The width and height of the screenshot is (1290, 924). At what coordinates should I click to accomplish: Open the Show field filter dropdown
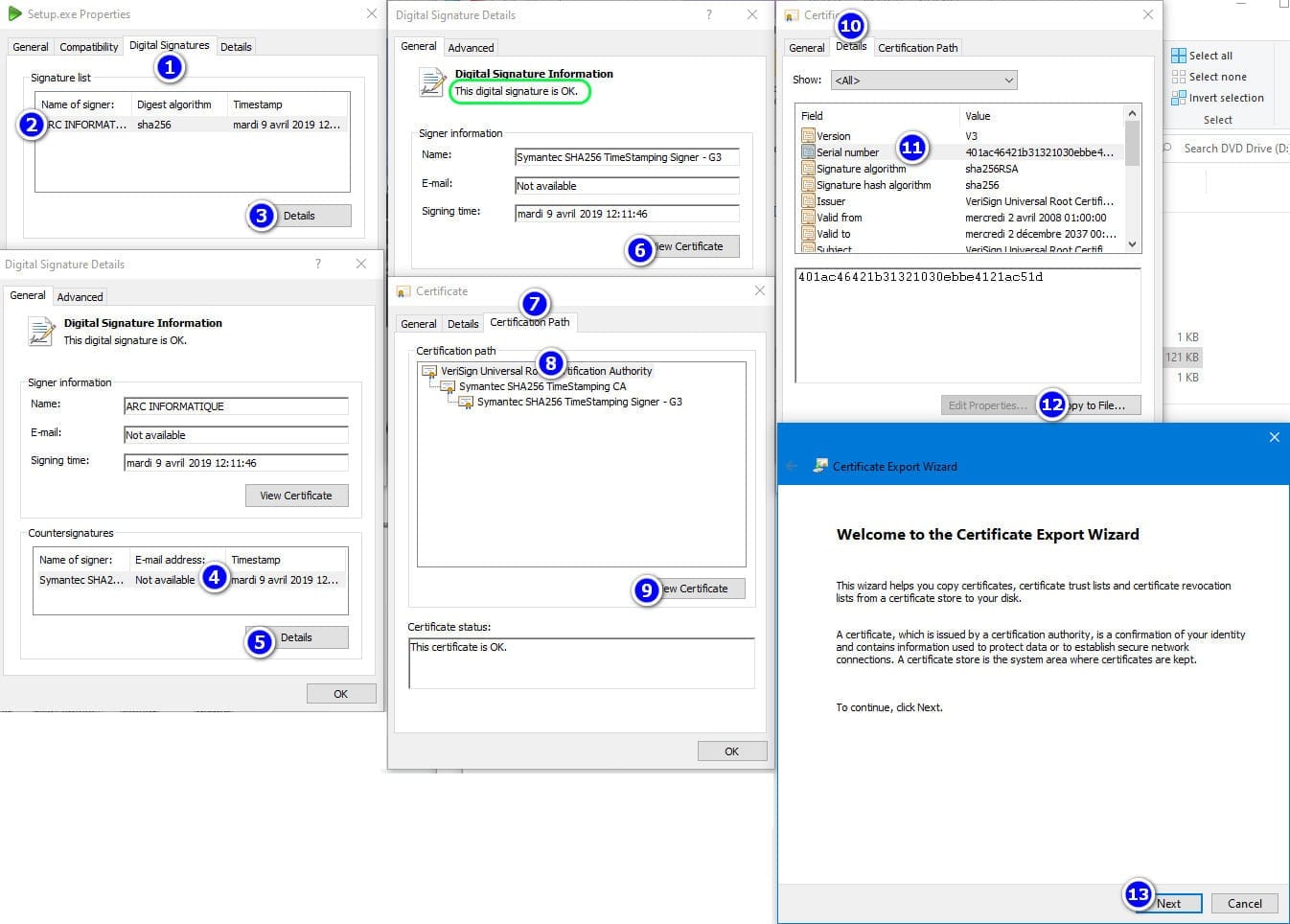point(923,81)
